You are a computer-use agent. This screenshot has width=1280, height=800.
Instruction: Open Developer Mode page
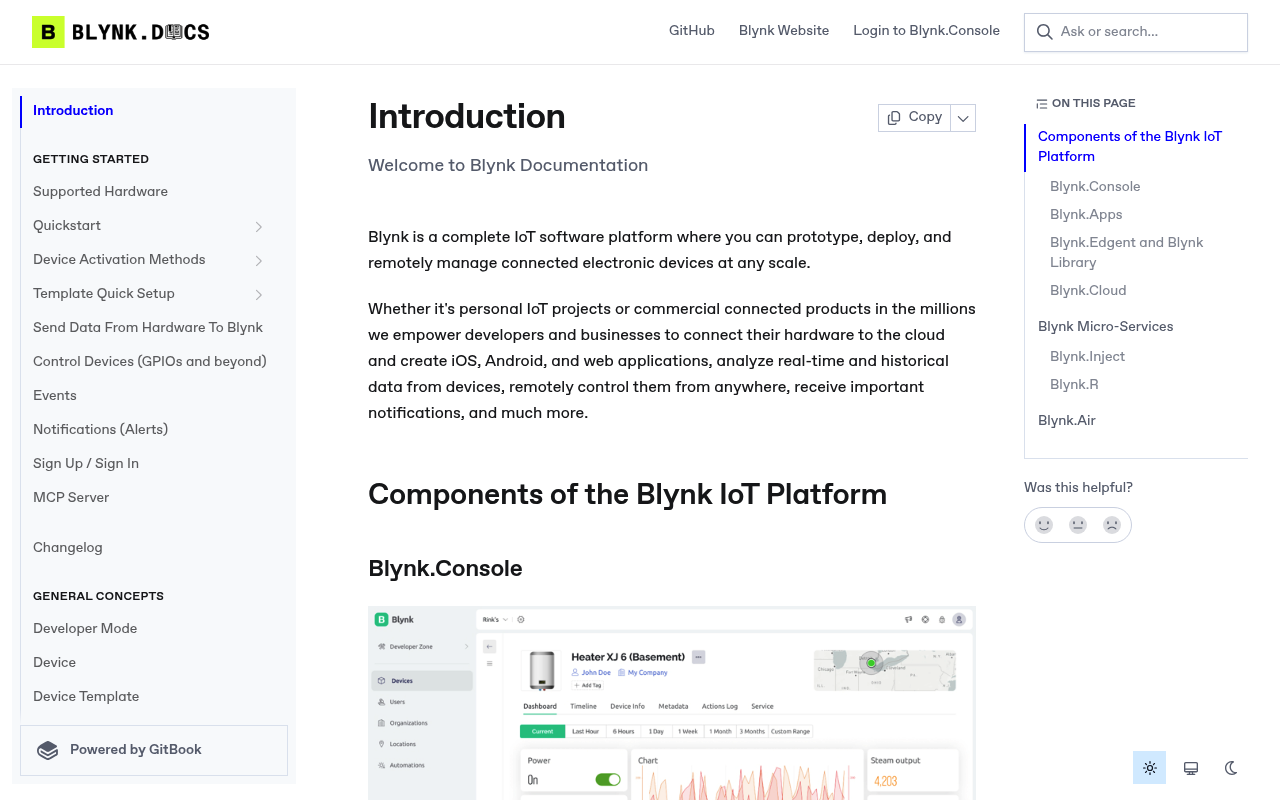(x=152, y=629)
